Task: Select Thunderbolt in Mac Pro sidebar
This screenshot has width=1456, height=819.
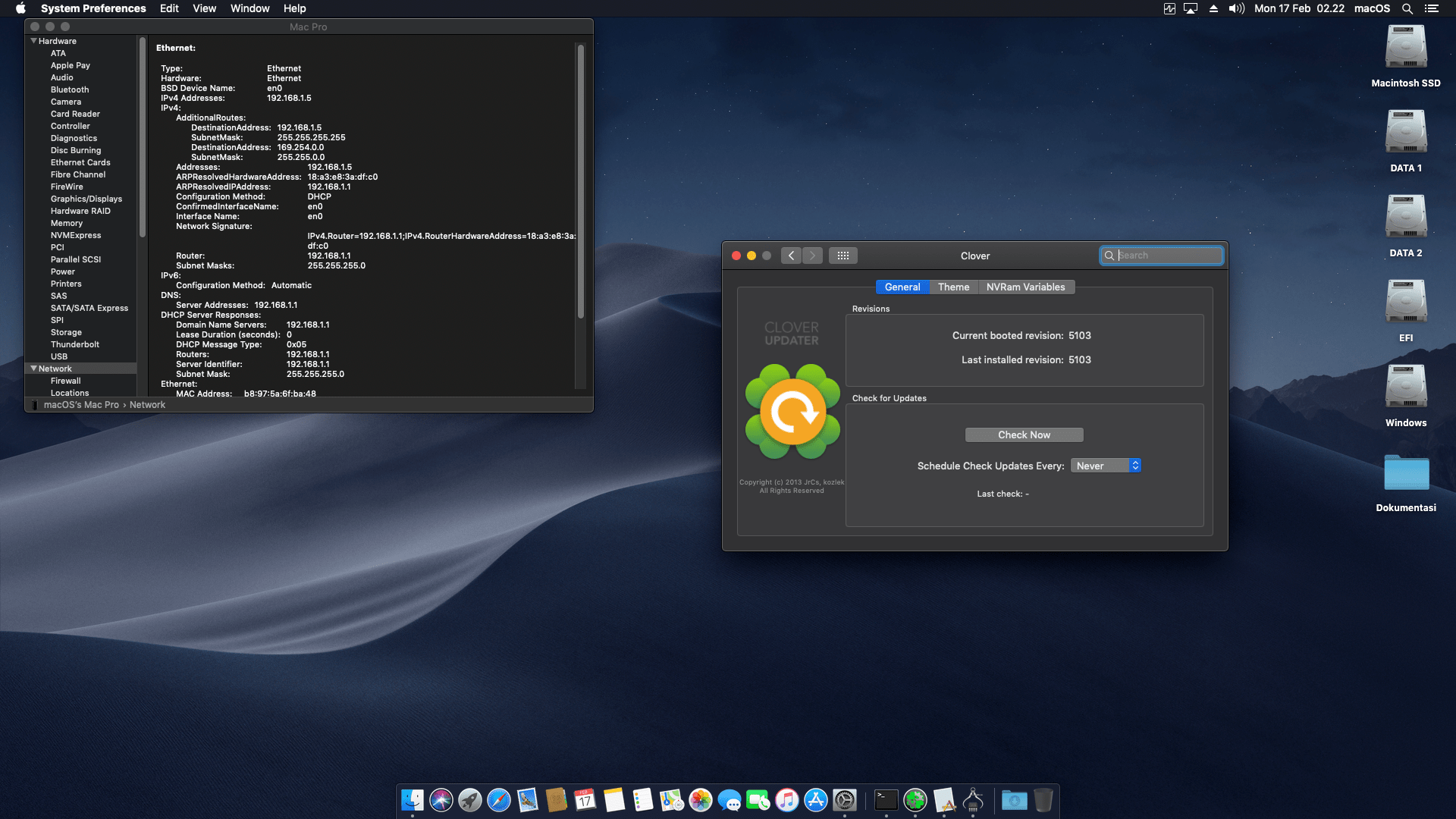Action: [75, 344]
